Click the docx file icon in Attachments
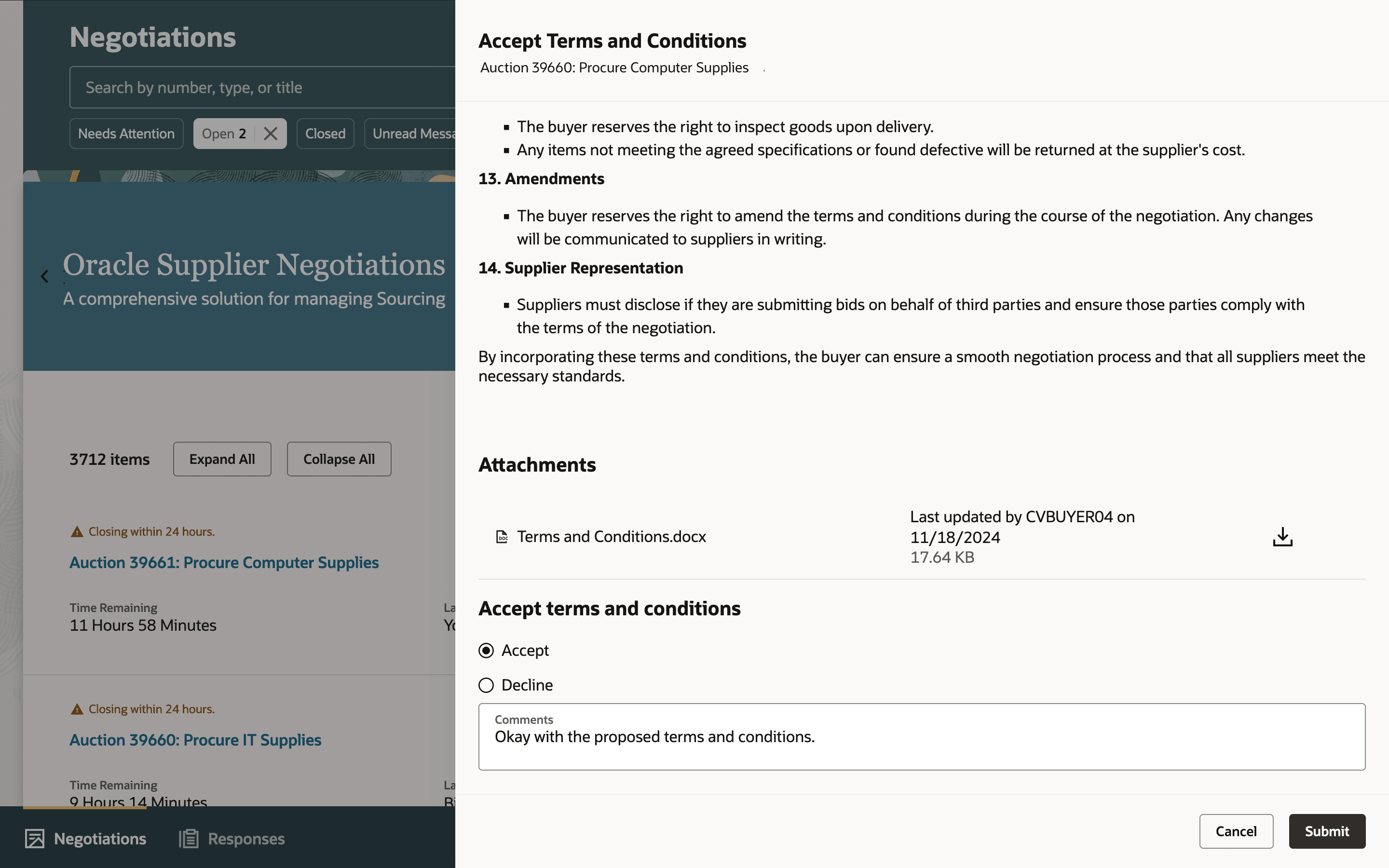Viewport: 1389px width, 868px height. [502, 537]
